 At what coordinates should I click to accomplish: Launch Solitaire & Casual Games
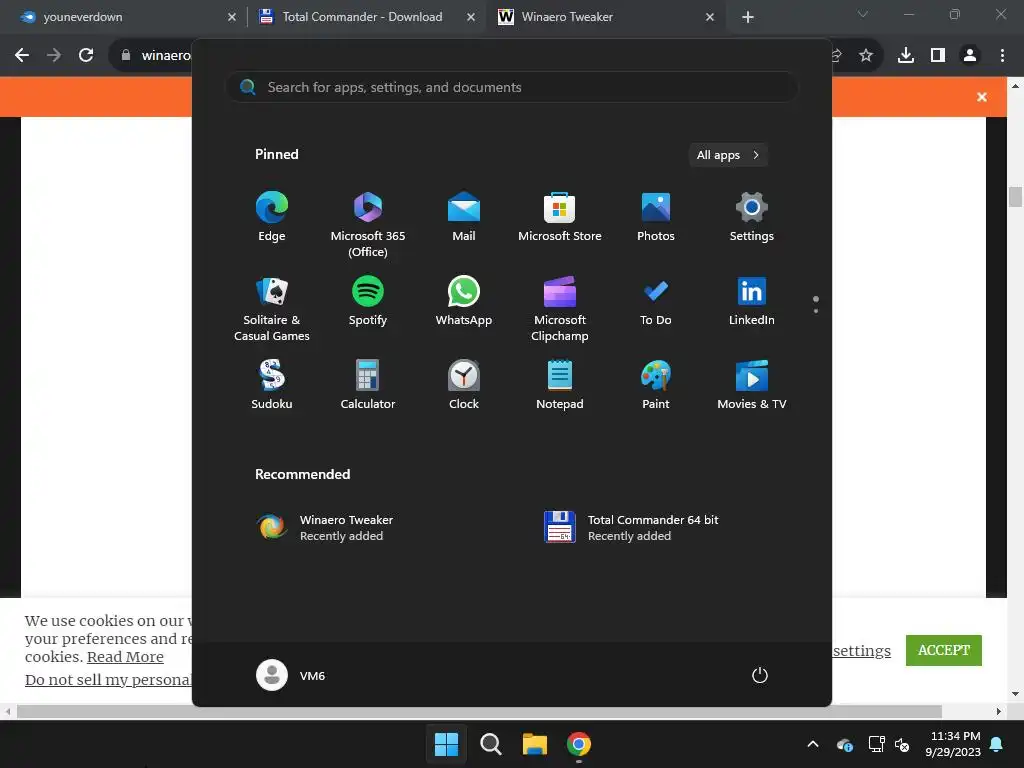(272, 309)
